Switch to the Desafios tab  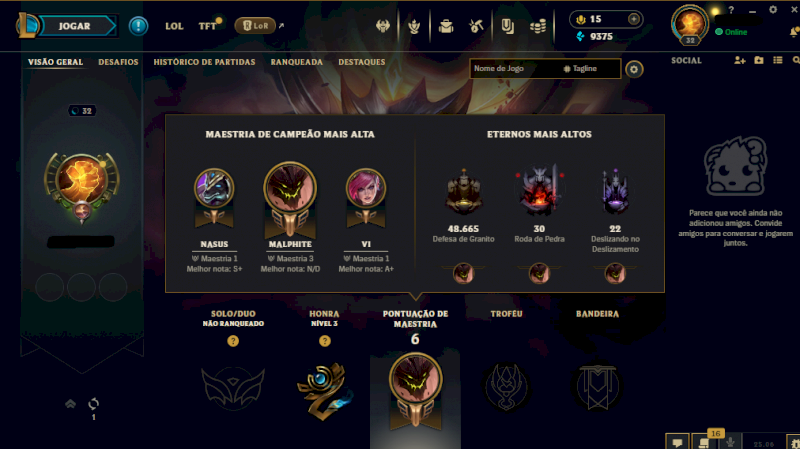tap(118, 62)
